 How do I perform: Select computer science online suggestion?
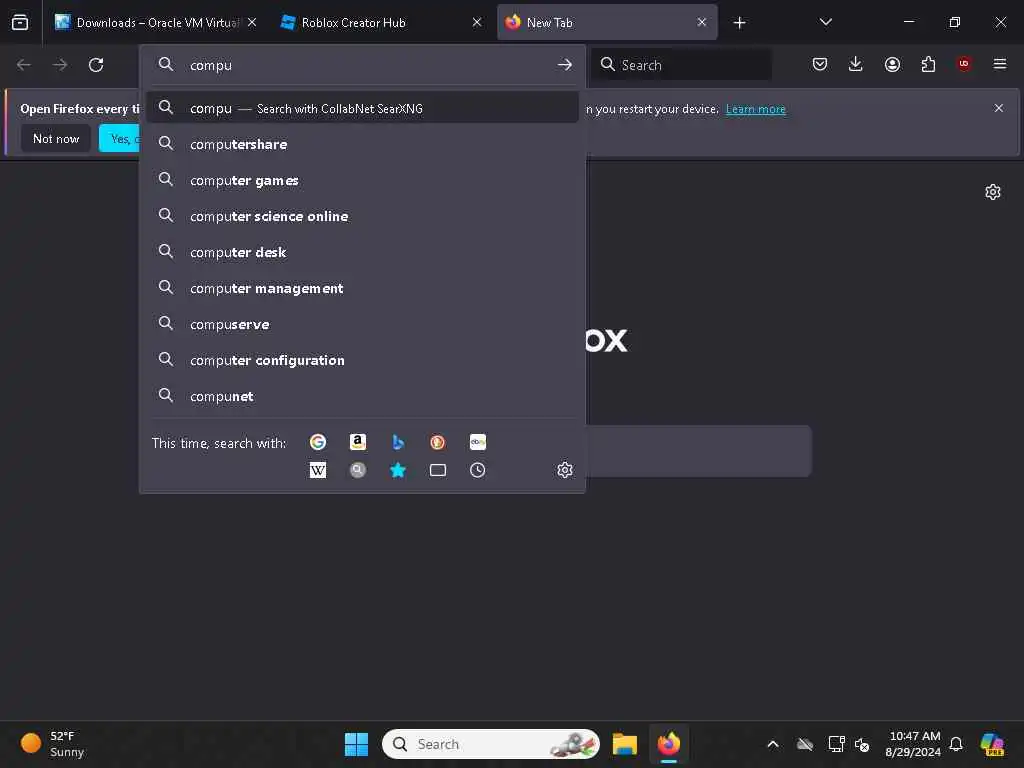coord(362,216)
